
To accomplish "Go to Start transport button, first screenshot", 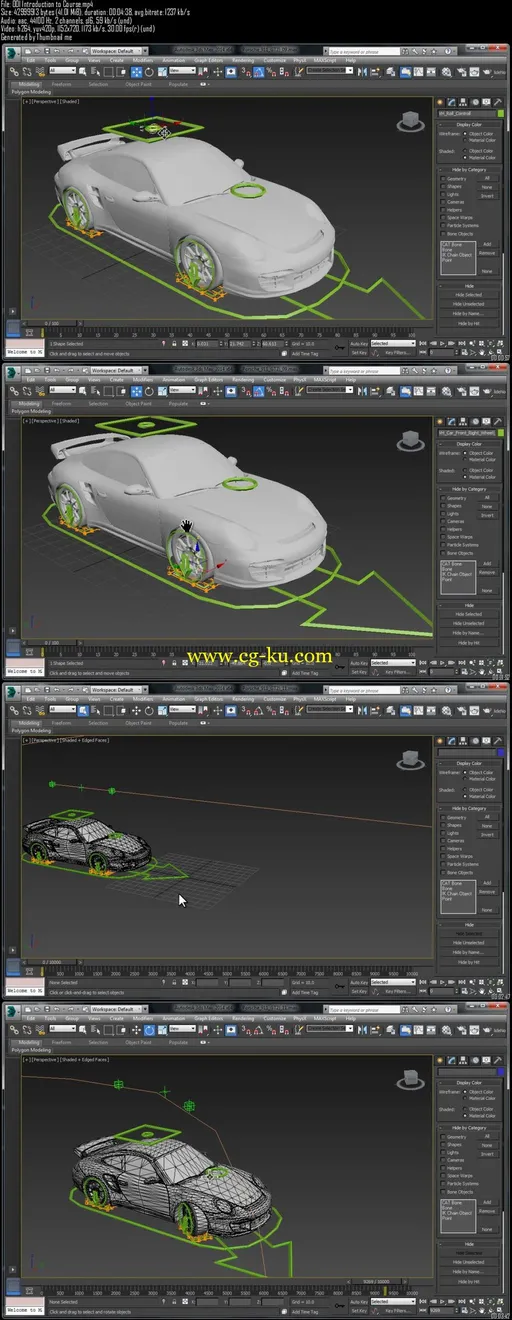I will tap(424, 344).
